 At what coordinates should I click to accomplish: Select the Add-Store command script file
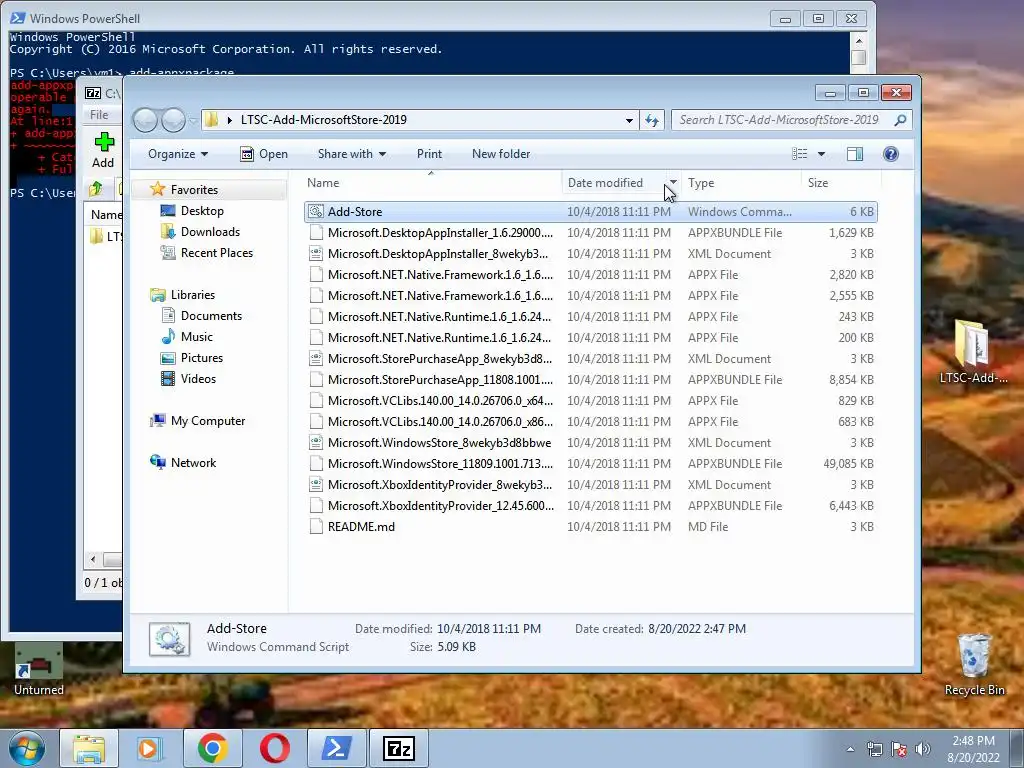point(590,212)
